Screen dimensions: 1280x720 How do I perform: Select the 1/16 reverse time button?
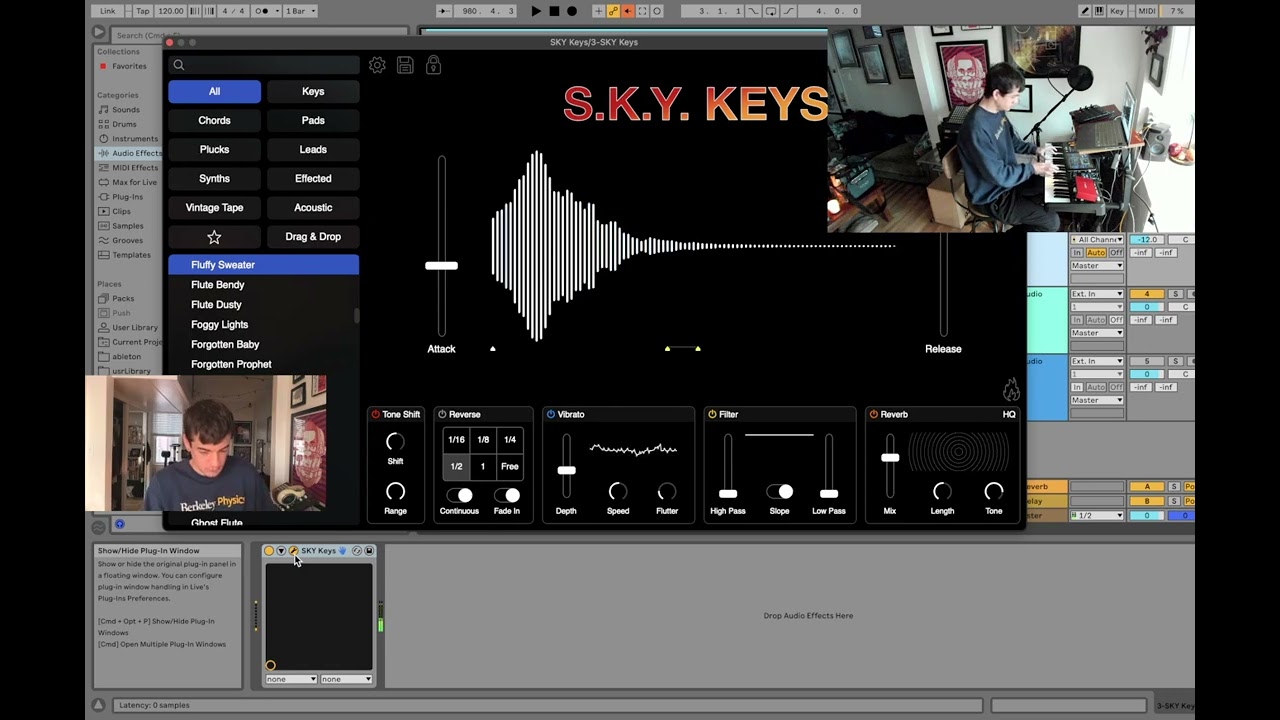456,440
